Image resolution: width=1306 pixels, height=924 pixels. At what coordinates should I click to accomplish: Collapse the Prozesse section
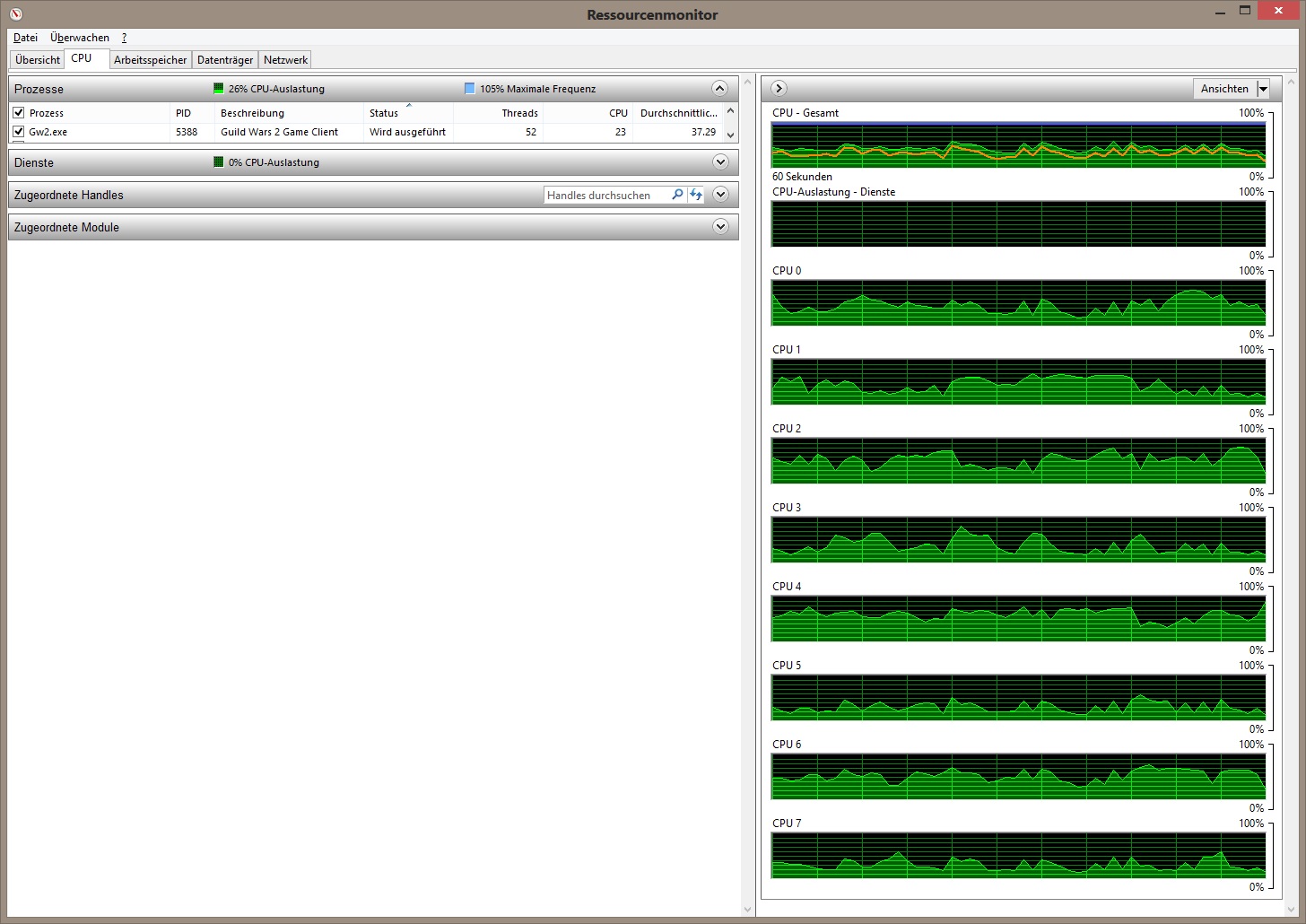point(719,88)
